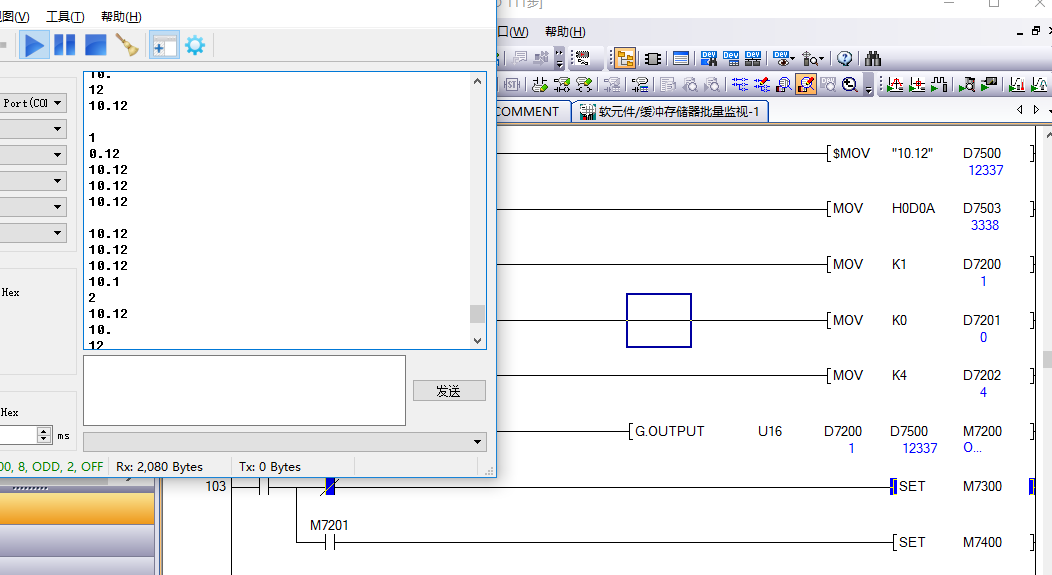
Task: Click the blue play (start) icon
Action: point(35,45)
